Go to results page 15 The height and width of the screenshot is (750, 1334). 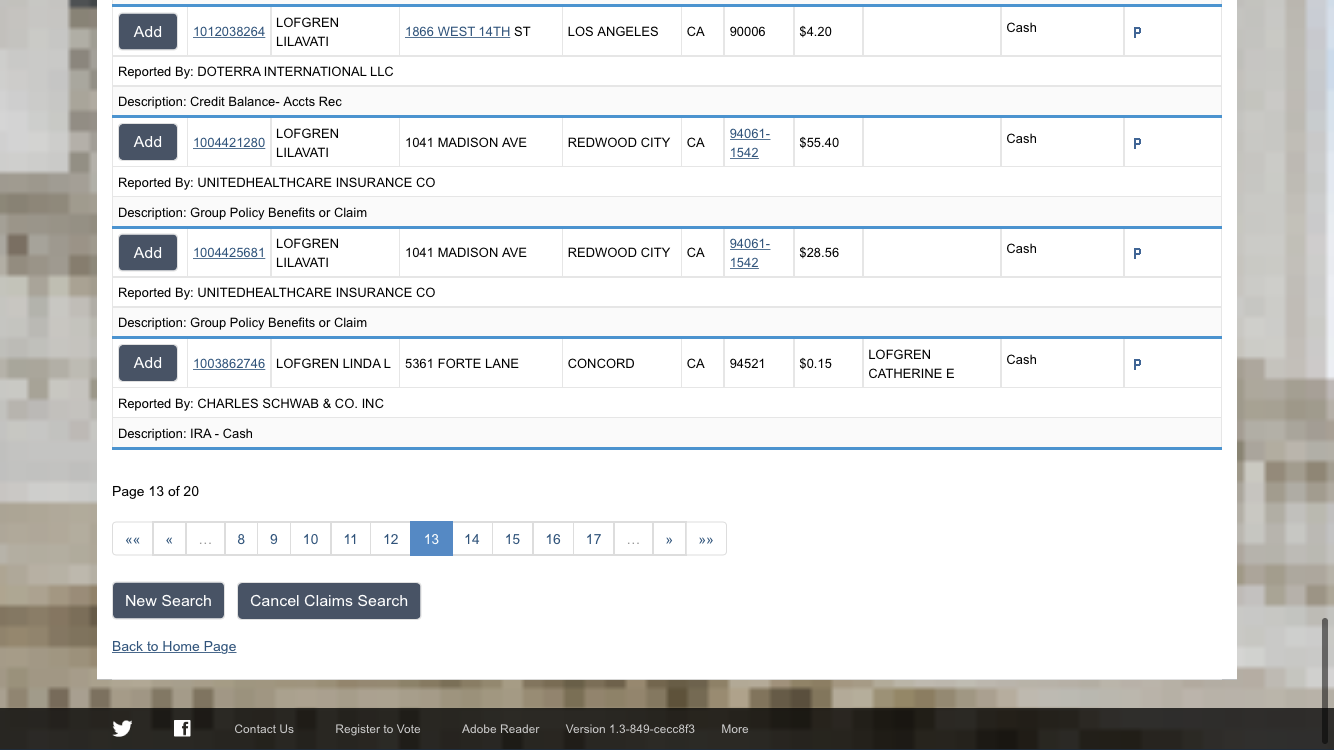pos(513,539)
